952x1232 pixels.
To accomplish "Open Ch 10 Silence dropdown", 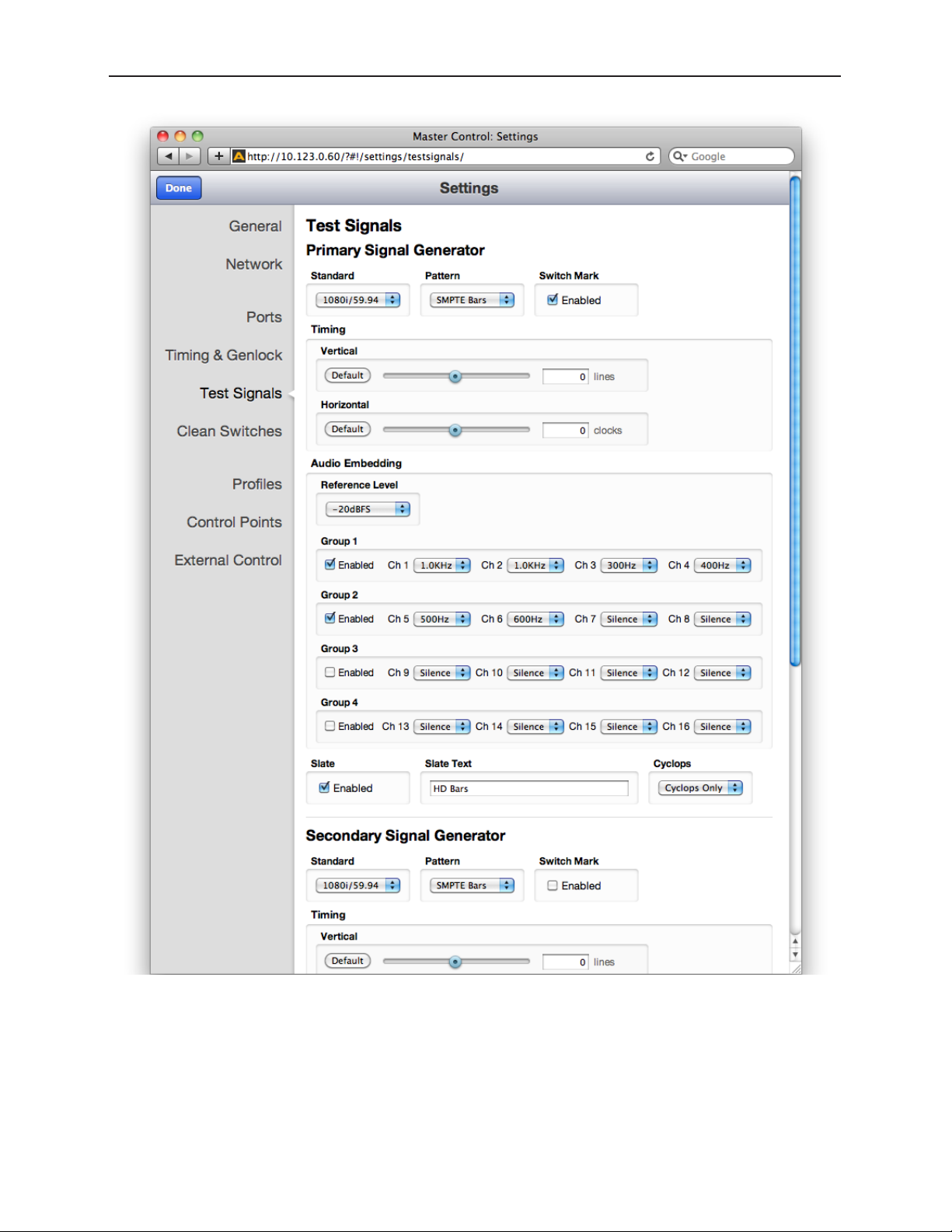I will point(535,672).
